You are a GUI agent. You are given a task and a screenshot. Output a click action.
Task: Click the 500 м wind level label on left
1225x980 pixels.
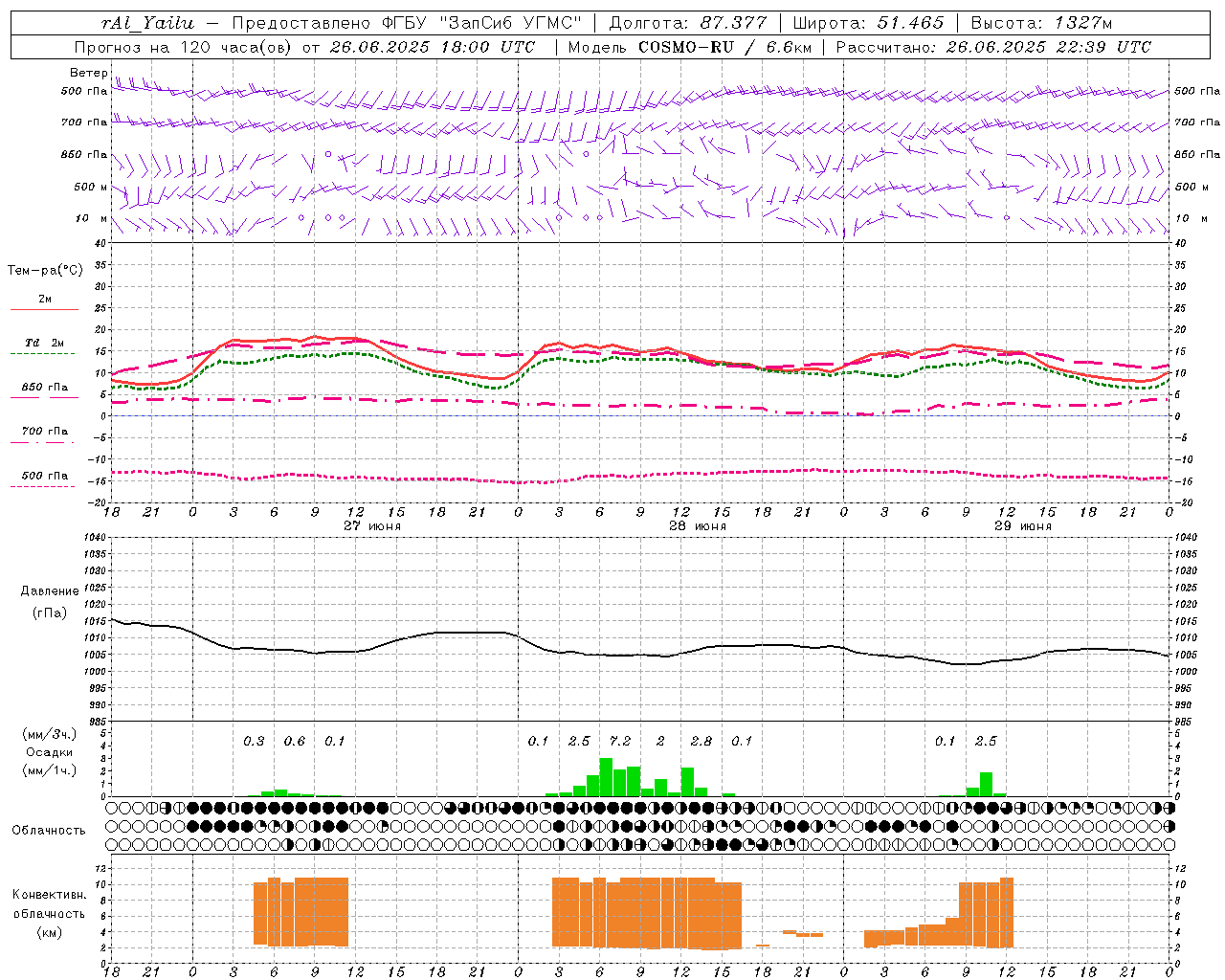pos(91,187)
